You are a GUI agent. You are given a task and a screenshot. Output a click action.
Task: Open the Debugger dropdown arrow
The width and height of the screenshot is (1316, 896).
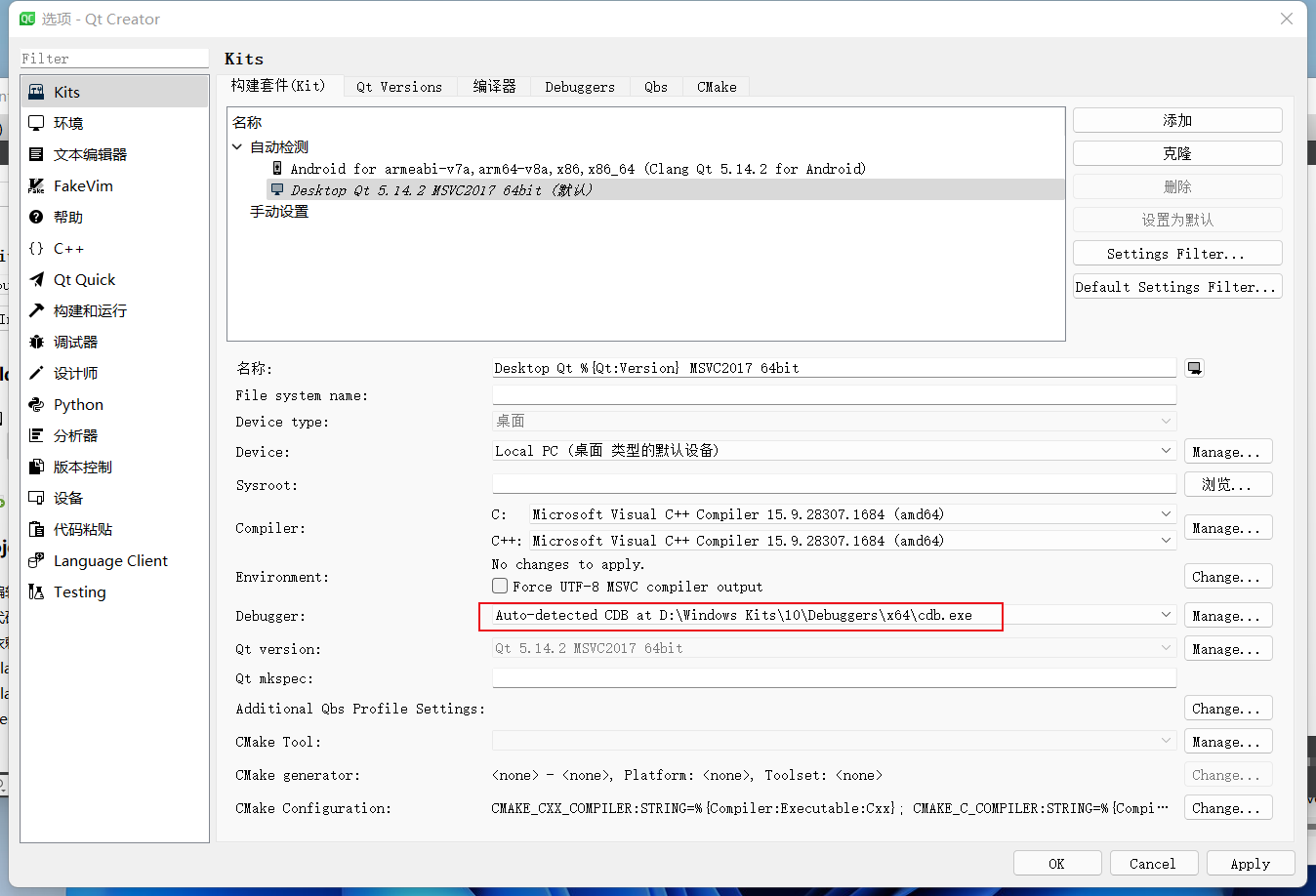tap(1166, 615)
